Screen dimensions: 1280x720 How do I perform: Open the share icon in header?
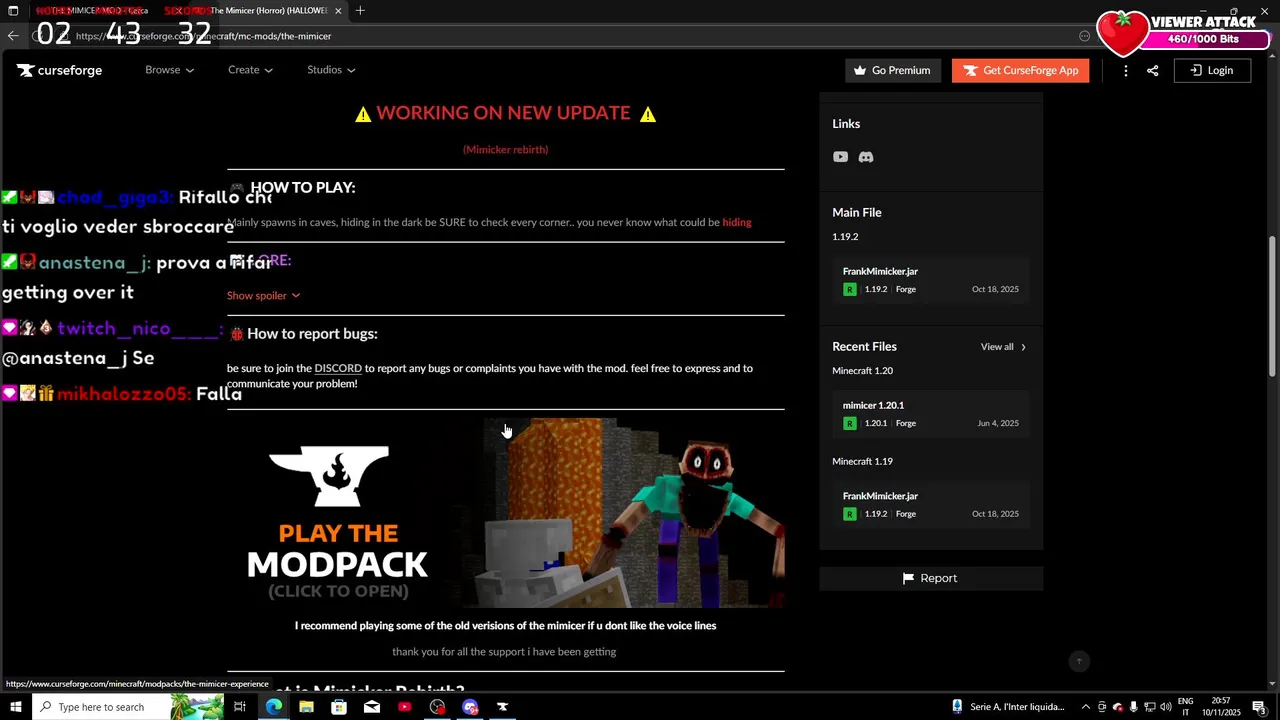pyautogui.click(x=1152, y=70)
